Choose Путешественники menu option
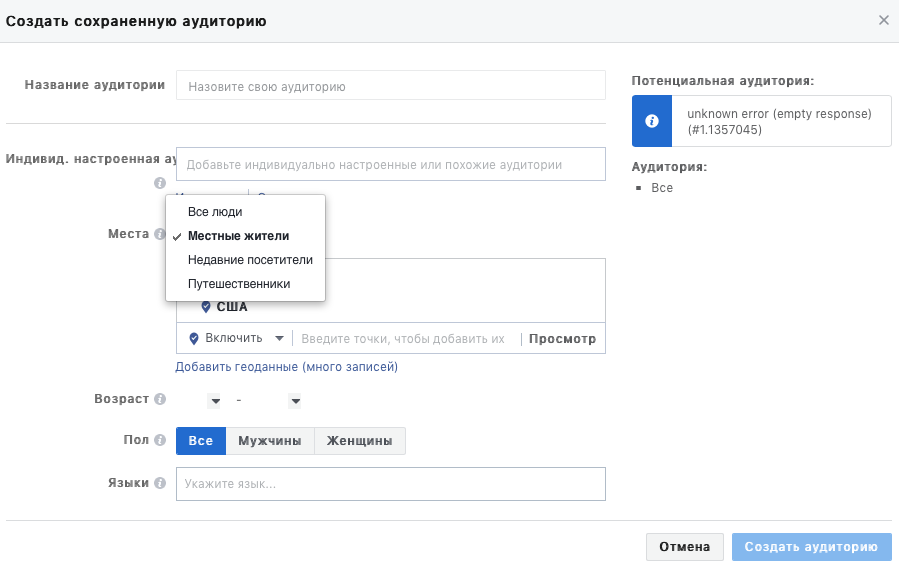899x566 pixels. [239, 284]
